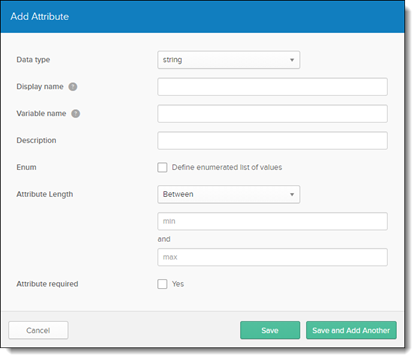This screenshot has width=417, height=360.
Task: Click into the max length field
Action: [x=272, y=257]
